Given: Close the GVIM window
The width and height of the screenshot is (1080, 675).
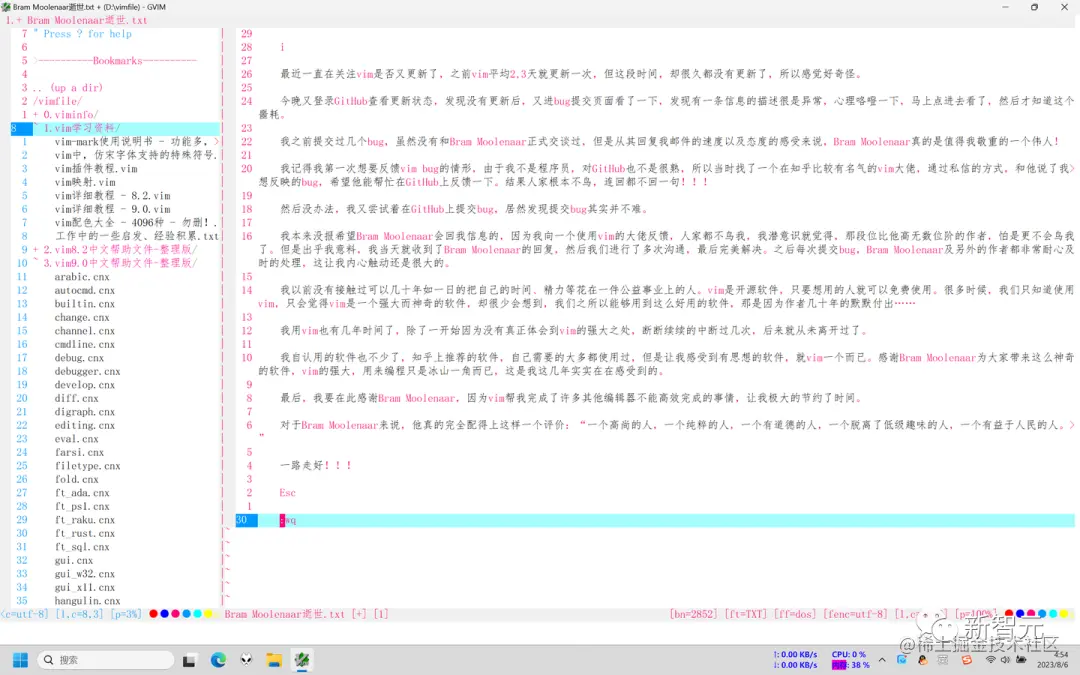Looking at the screenshot, I should click(1064, 7).
